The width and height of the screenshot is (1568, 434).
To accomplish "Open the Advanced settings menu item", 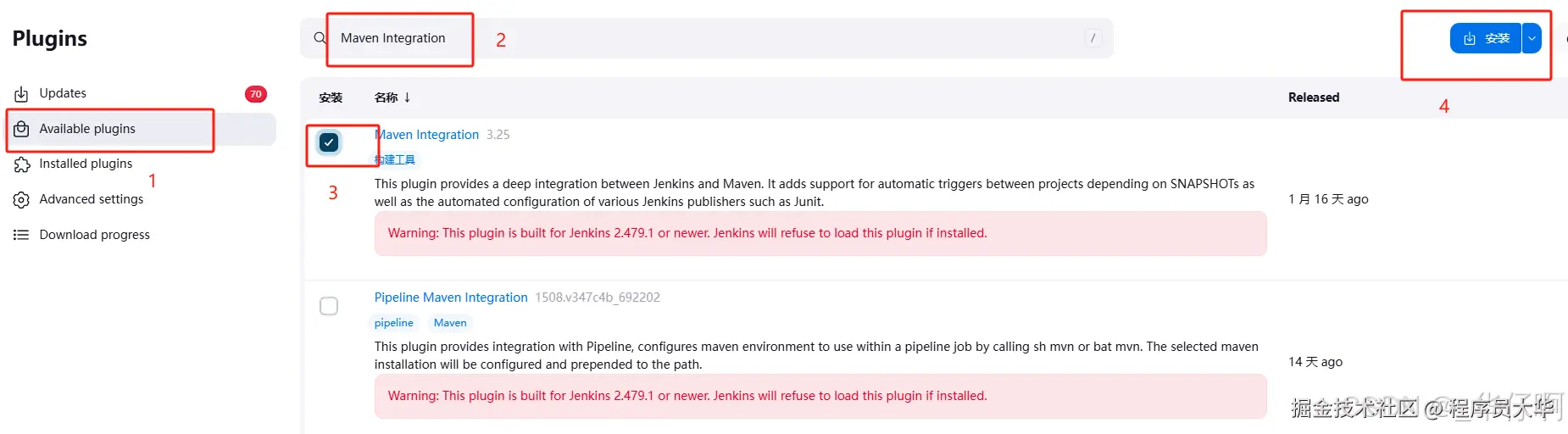I will click(x=91, y=199).
